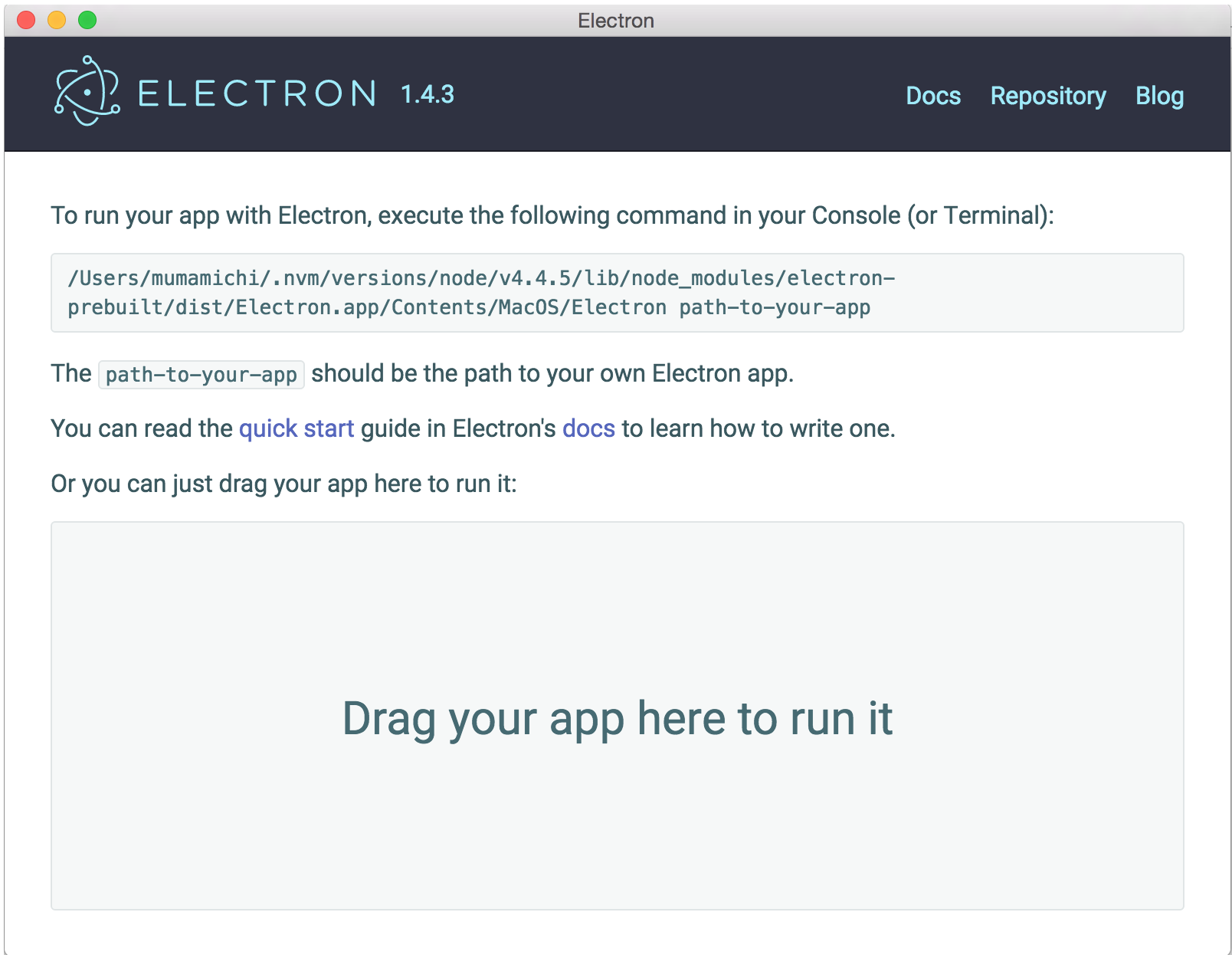The image size is (1232, 958).
Task: Maximize window with the green button
Action: click(x=87, y=20)
